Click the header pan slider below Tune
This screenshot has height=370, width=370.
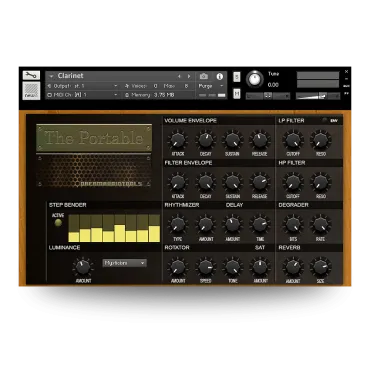point(268,96)
